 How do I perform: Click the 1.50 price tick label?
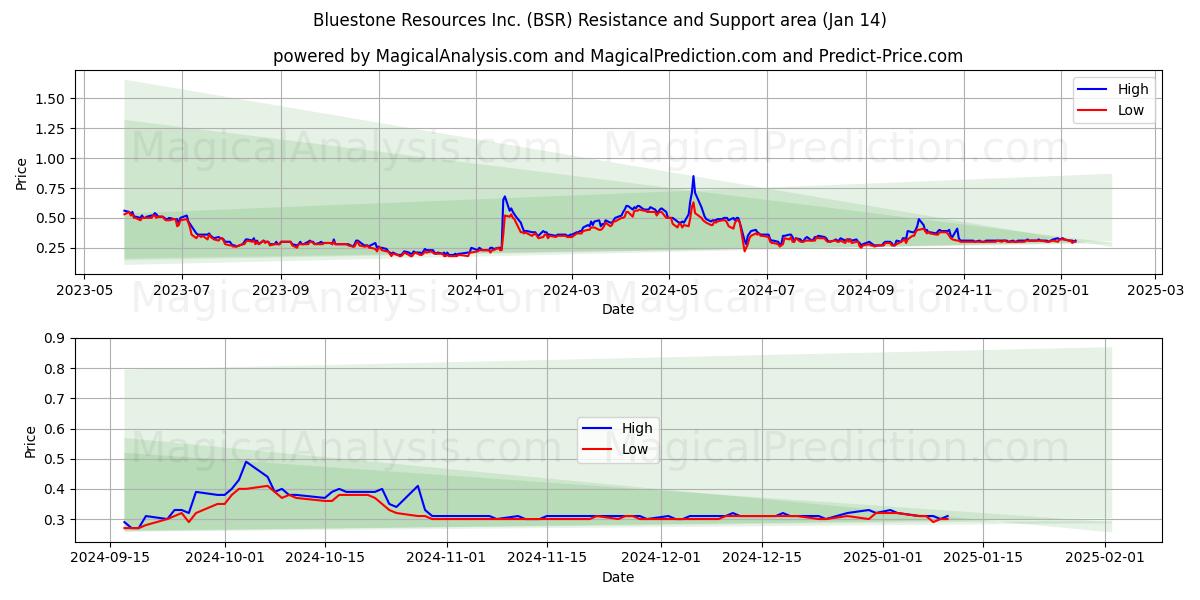click(x=51, y=99)
